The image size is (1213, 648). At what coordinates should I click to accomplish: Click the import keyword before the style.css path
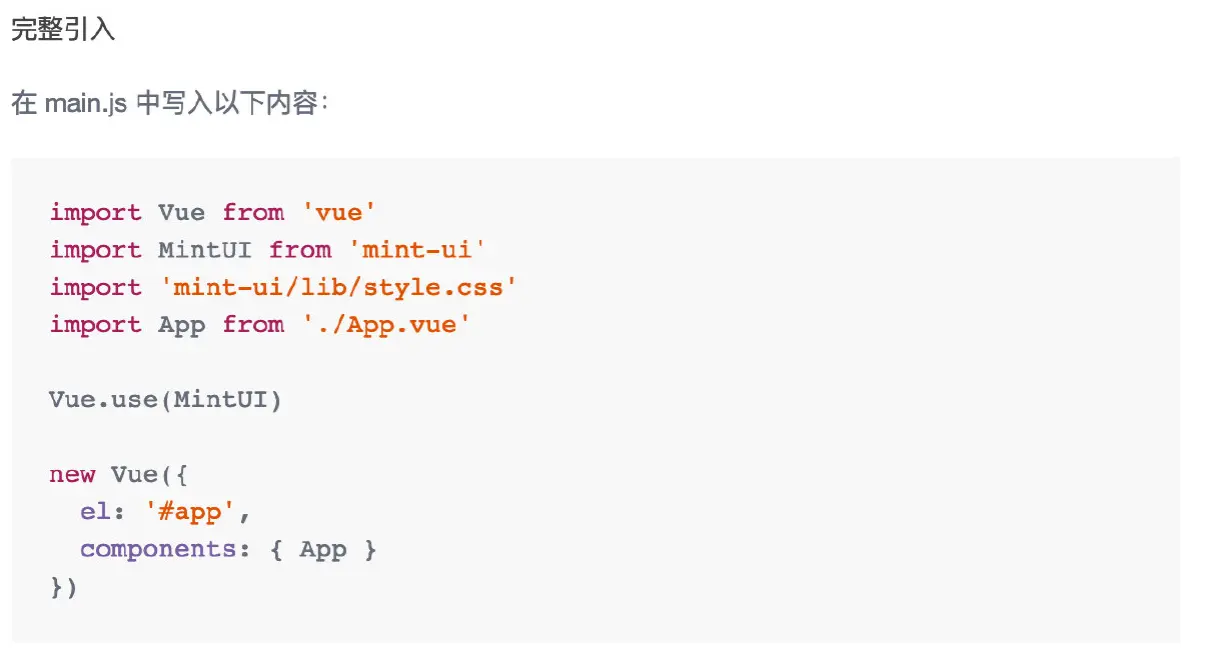point(96,288)
